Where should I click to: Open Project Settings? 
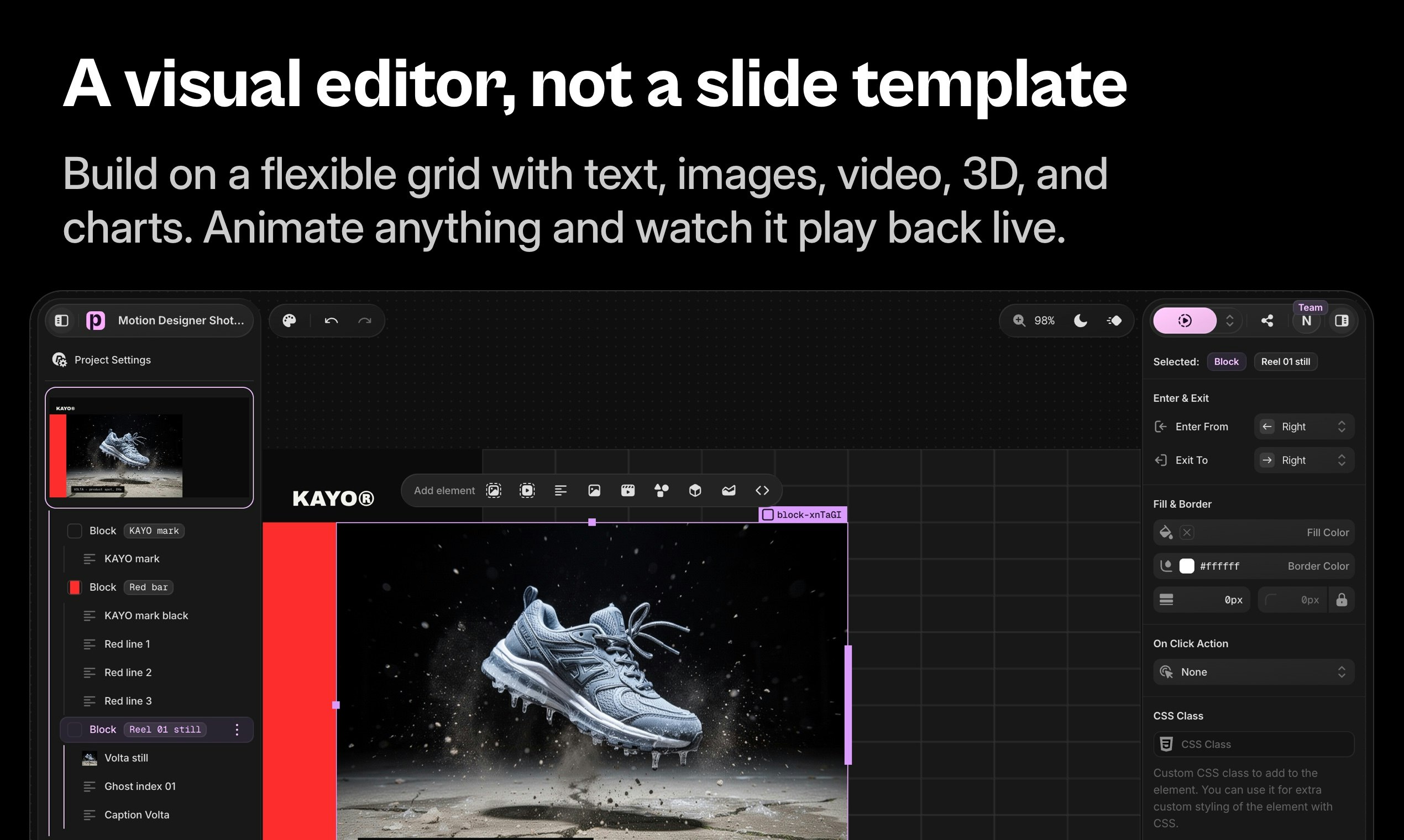(102, 360)
